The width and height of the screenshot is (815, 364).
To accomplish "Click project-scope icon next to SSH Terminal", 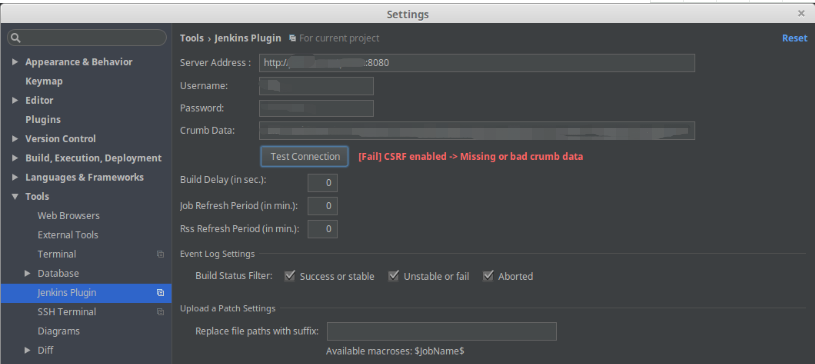I will tap(161, 312).
